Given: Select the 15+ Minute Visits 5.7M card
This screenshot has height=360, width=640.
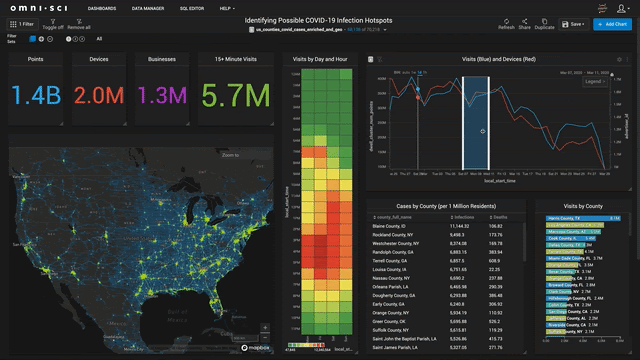Looking at the screenshot, I should tap(236, 89).
